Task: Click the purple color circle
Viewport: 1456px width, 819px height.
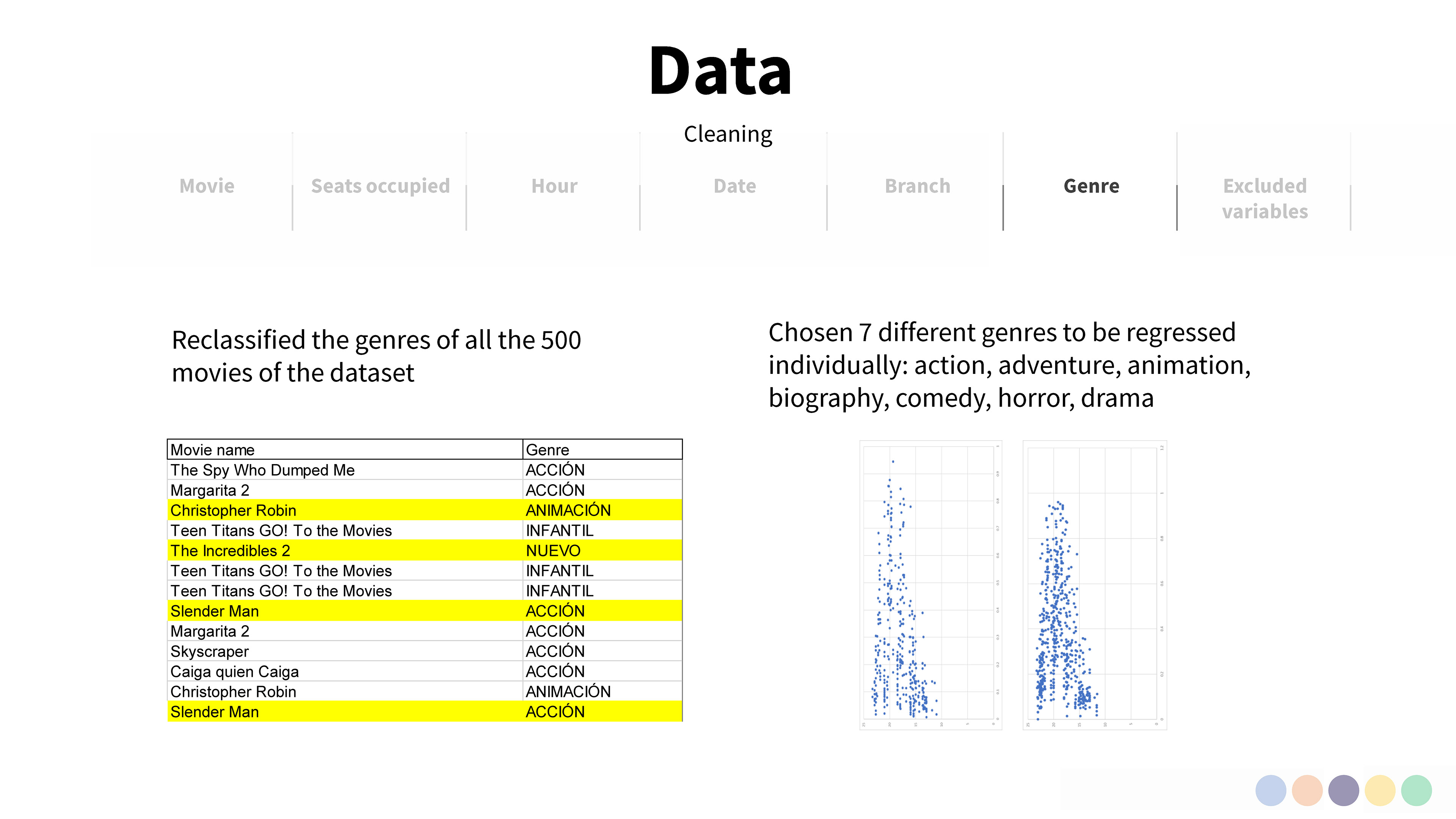Action: pyautogui.click(x=1343, y=789)
